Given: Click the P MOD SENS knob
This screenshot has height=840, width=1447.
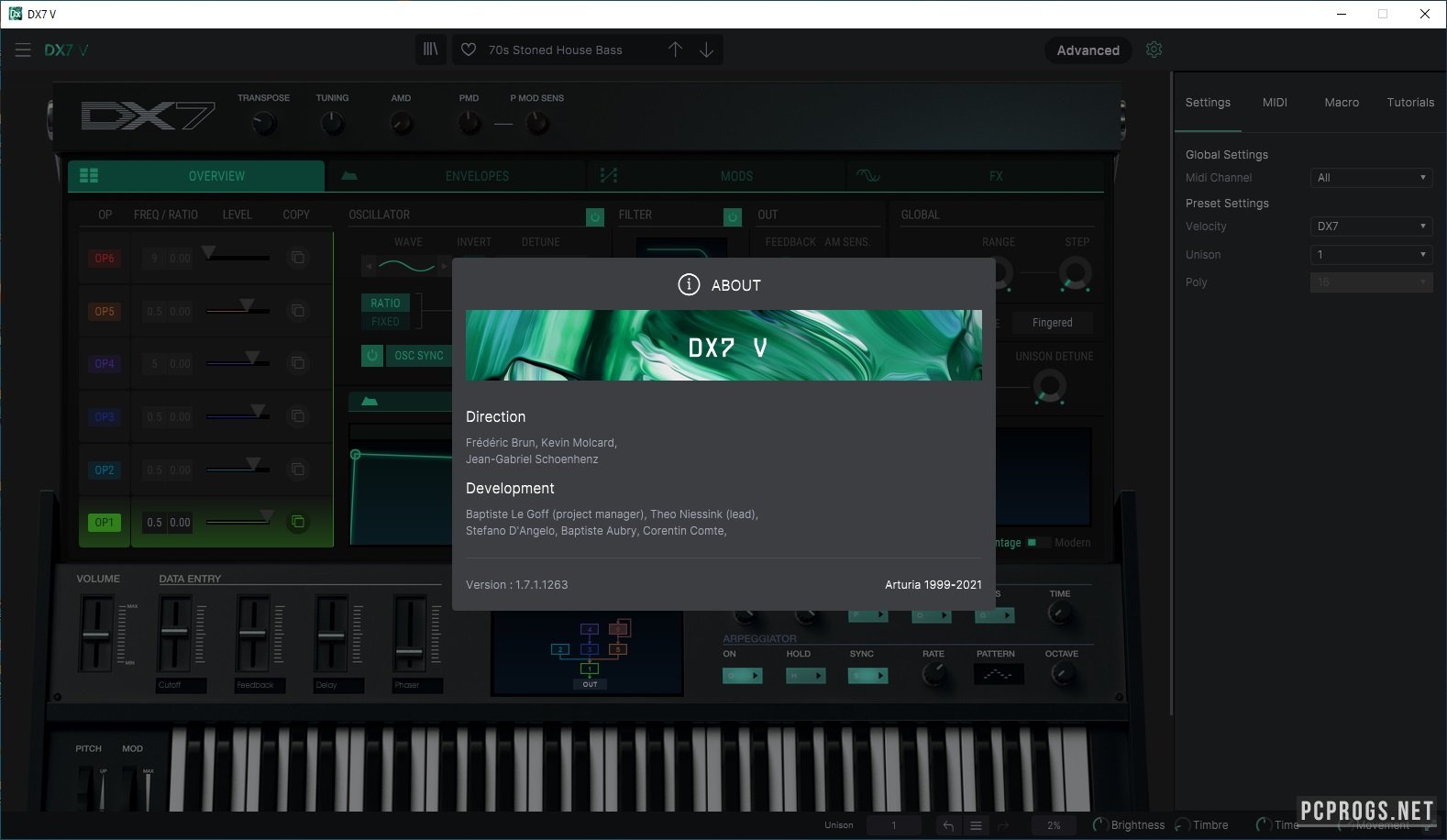Looking at the screenshot, I should point(537,122).
